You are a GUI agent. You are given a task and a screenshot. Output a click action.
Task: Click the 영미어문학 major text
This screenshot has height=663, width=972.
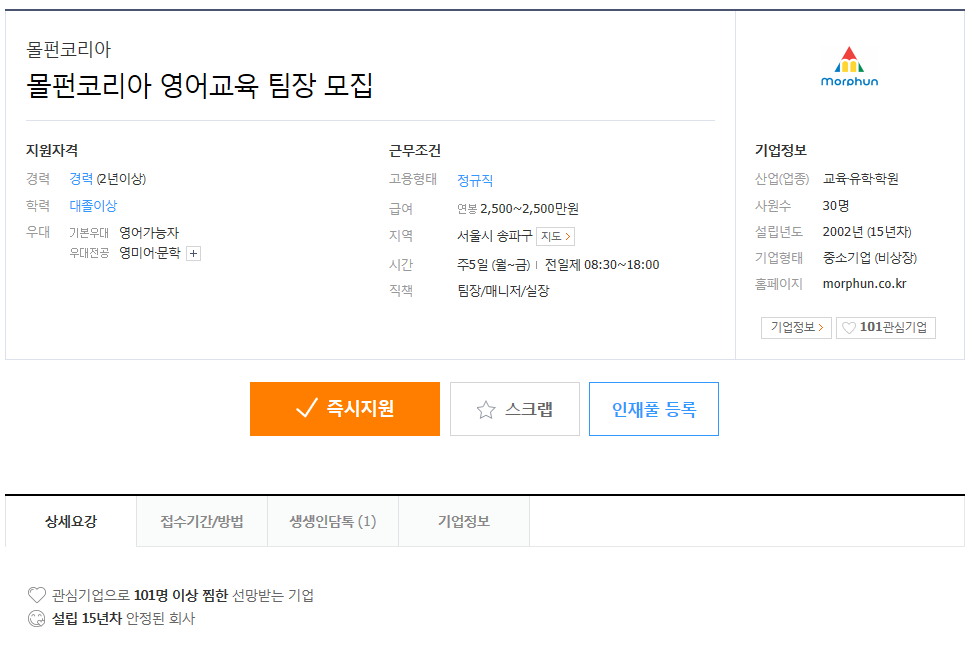tap(150, 253)
